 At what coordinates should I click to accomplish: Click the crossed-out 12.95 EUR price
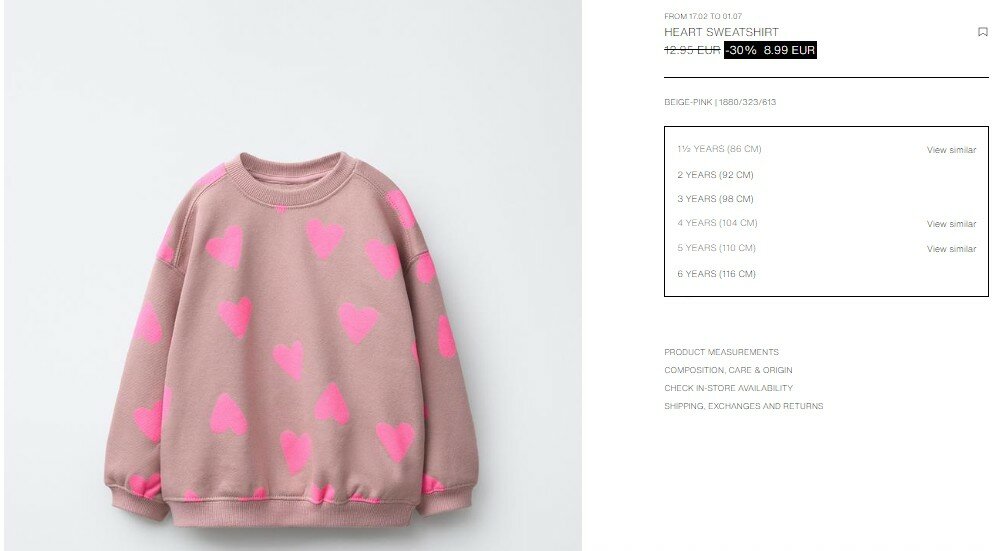(x=692, y=50)
